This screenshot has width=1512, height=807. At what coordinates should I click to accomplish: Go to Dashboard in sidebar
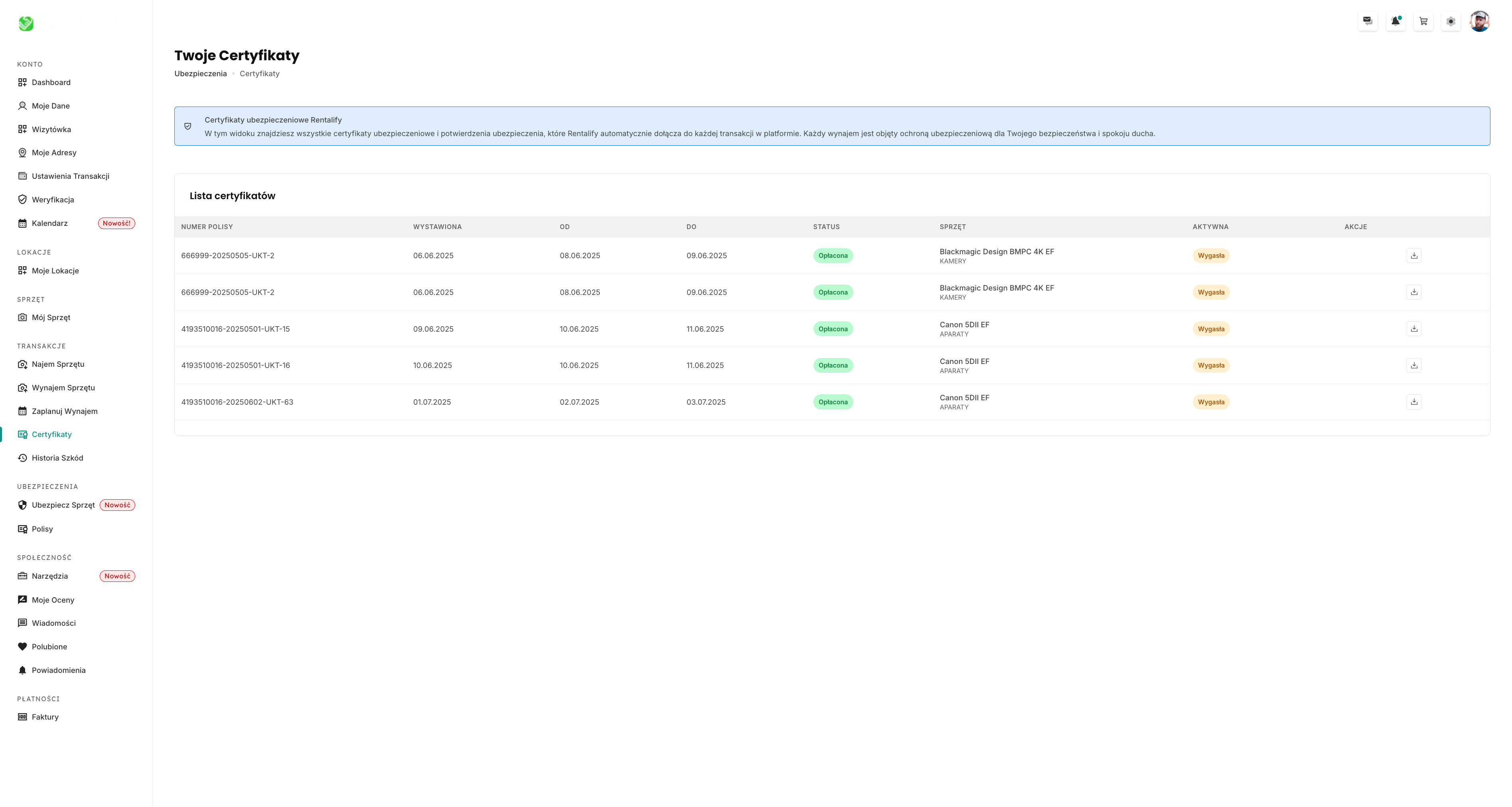pyautogui.click(x=51, y=82)
